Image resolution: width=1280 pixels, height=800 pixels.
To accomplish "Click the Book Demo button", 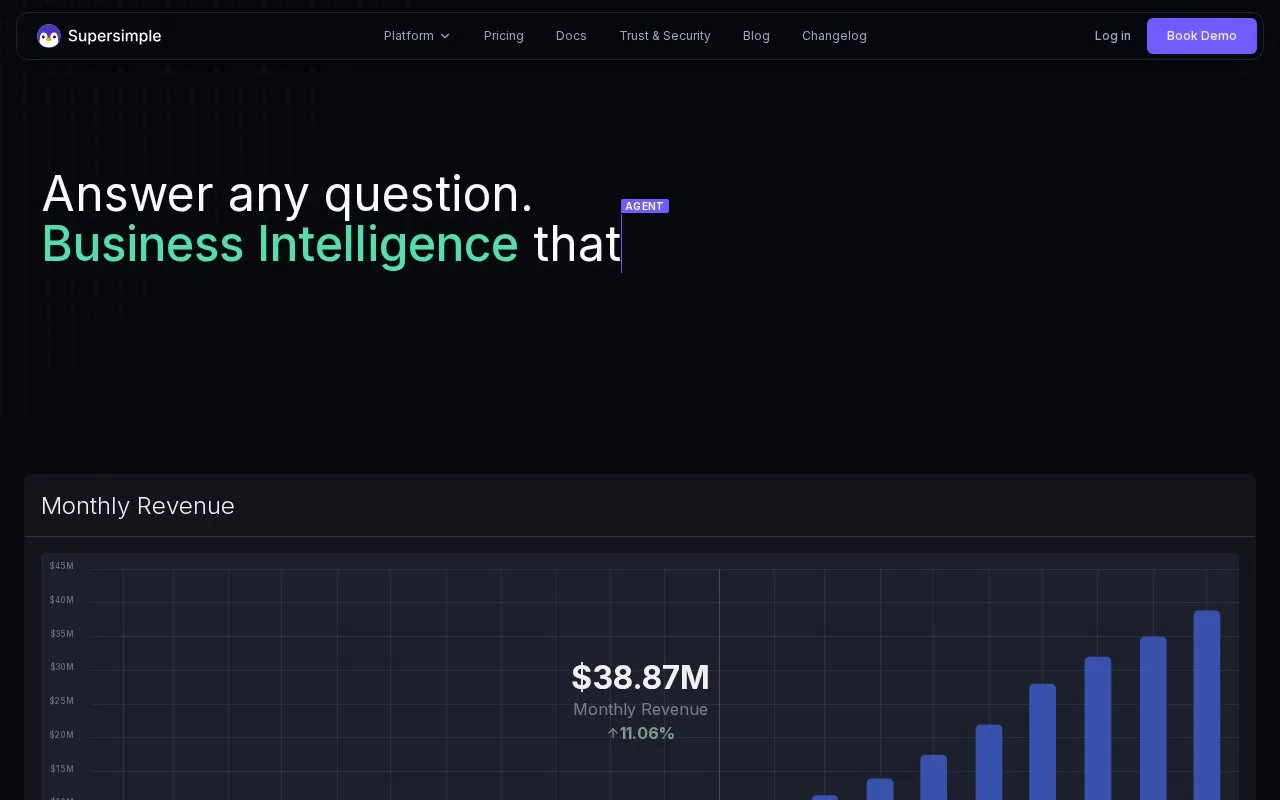I will (x=1201, y=36).
